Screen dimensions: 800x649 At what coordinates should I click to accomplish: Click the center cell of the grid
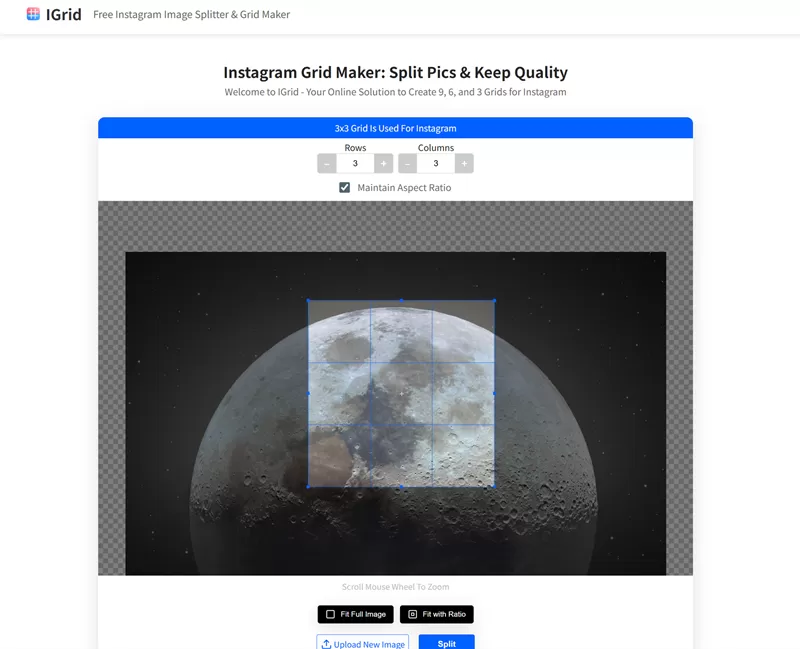click(x=402, y=393)
